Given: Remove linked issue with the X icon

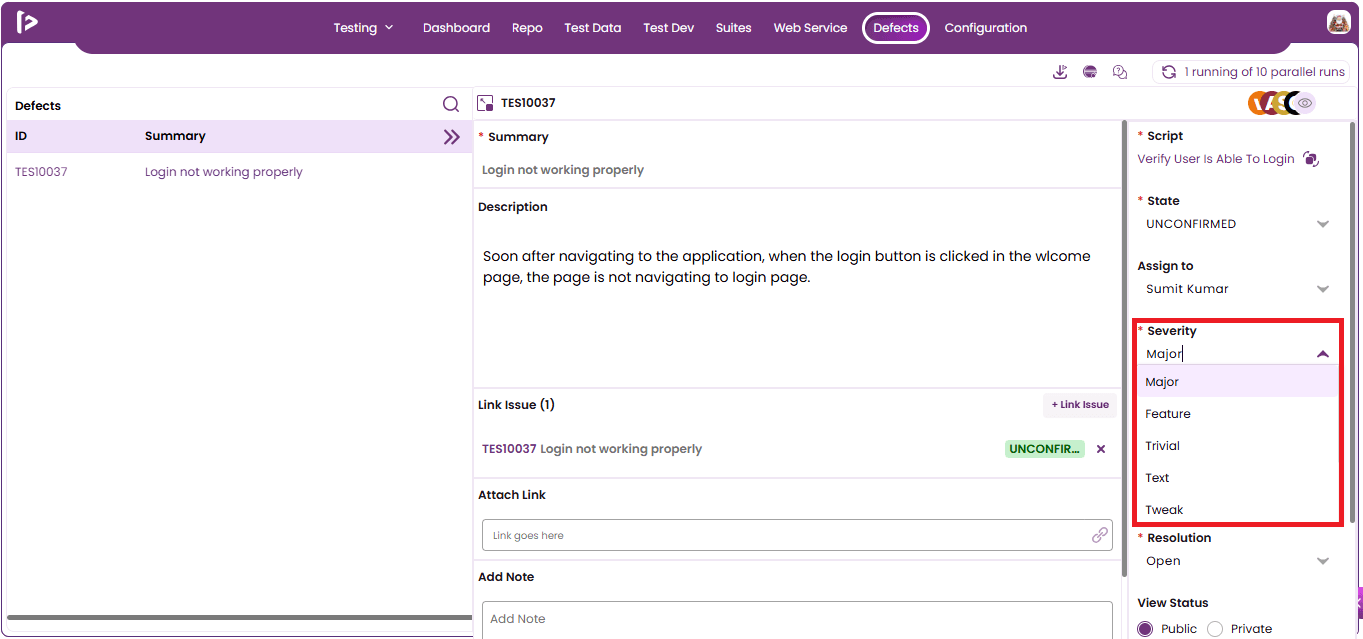Looking at the screenshot, I should 1101,449.
